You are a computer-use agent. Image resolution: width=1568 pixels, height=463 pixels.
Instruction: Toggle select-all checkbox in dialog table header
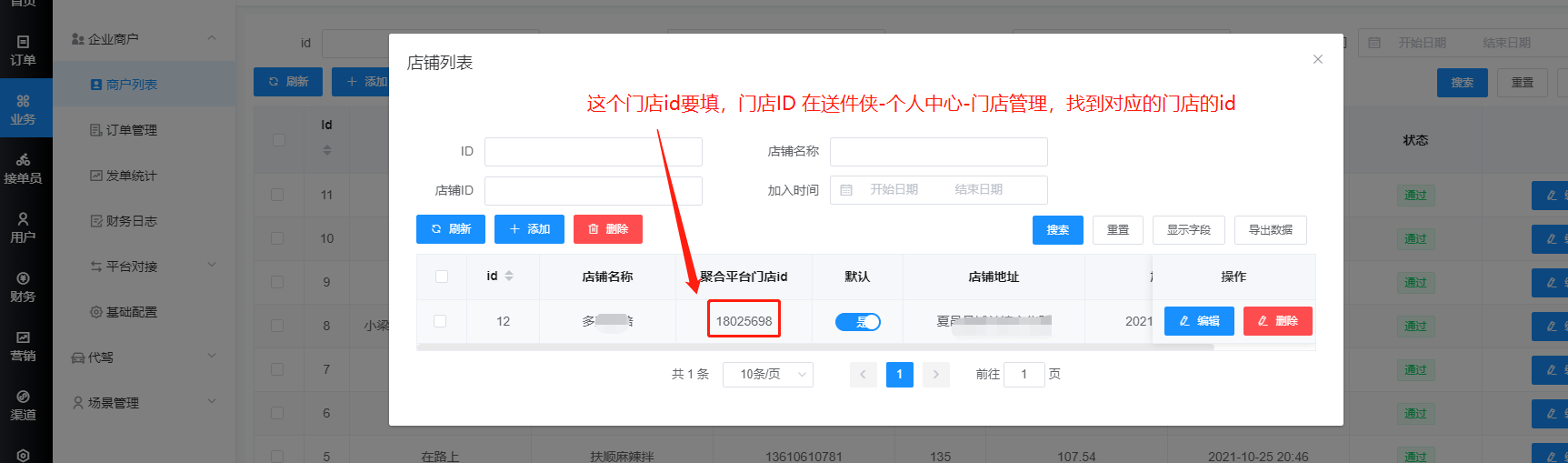click(442, 277)
